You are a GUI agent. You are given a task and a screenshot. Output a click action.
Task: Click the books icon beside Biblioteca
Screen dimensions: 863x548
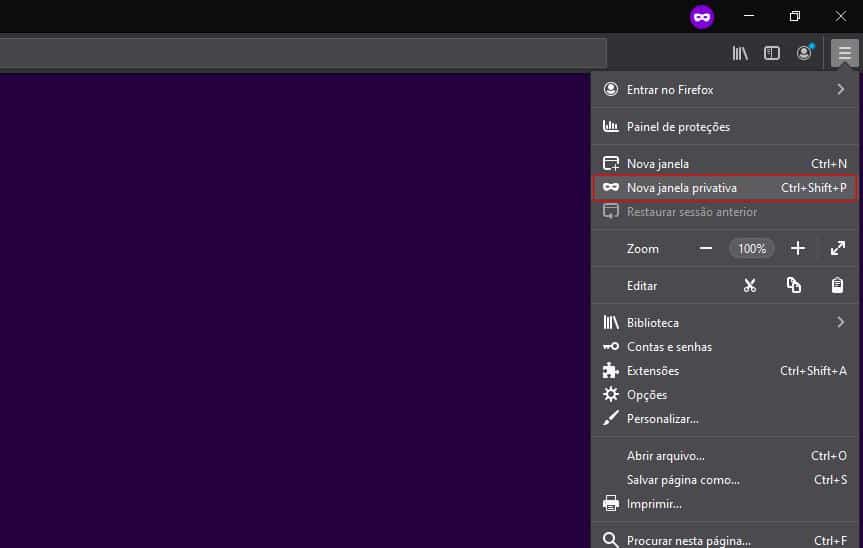pos(610,322)
